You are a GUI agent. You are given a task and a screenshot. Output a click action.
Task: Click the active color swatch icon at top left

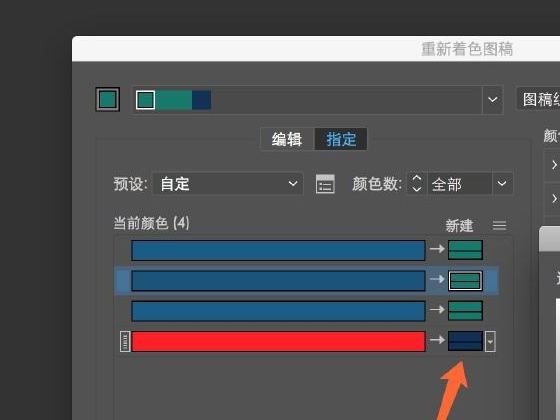point(108,99)
